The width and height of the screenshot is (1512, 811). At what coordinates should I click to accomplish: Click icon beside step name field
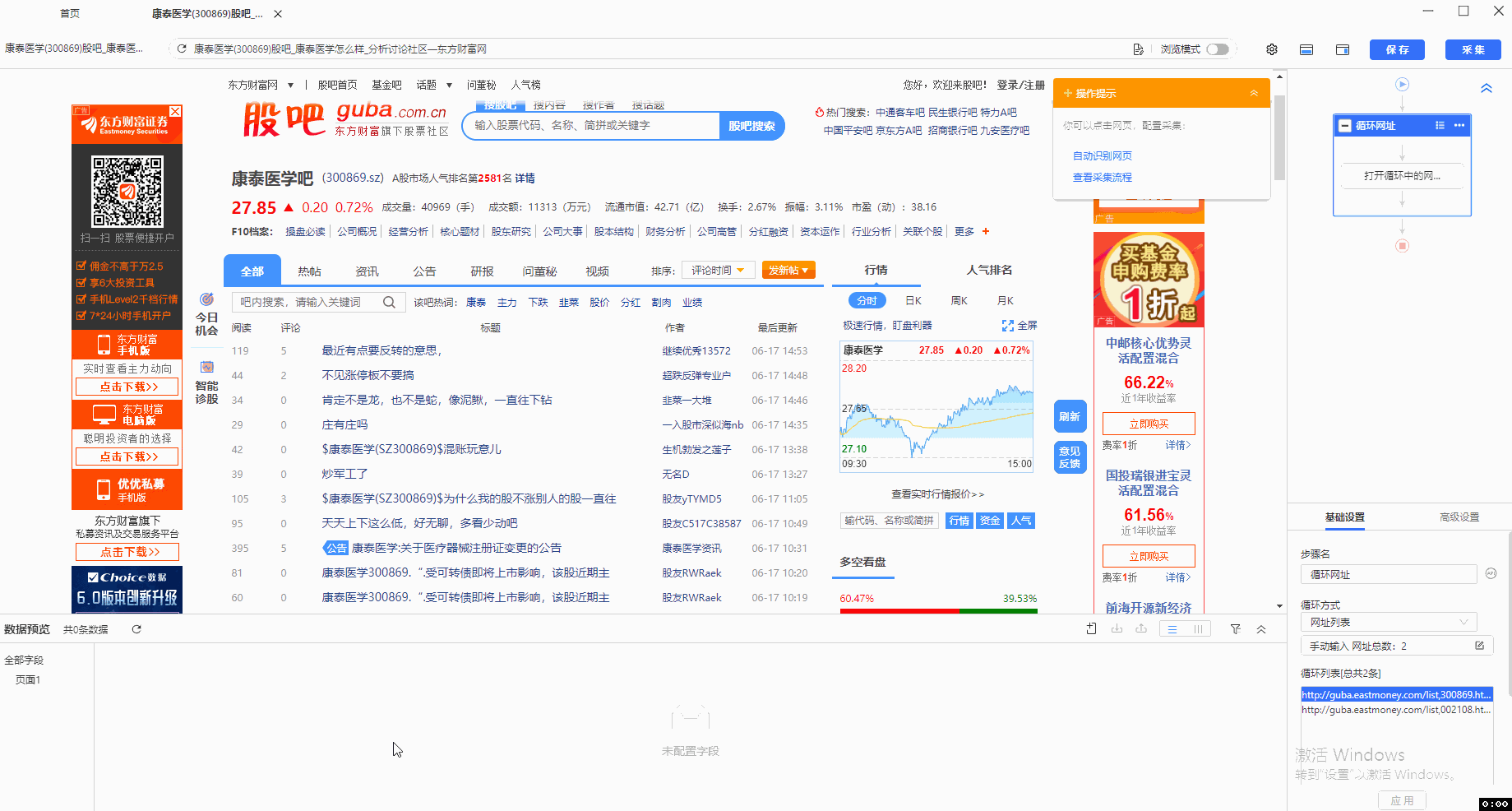point(1491,573)
